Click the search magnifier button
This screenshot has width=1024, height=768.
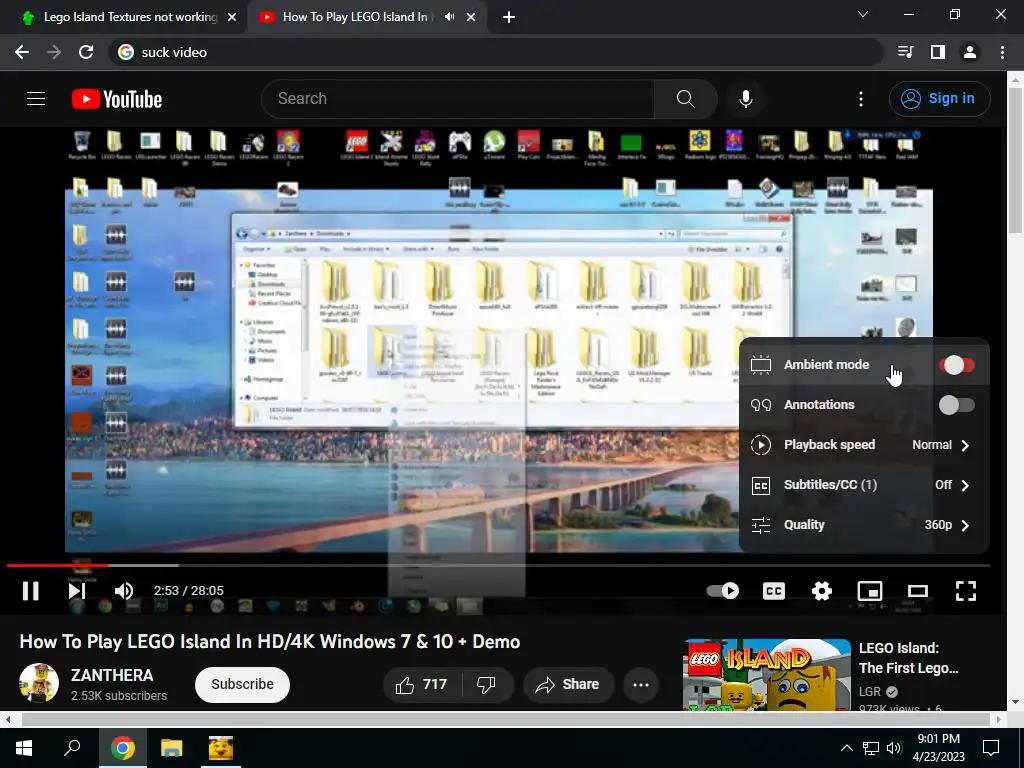click(x=685, y=99)
